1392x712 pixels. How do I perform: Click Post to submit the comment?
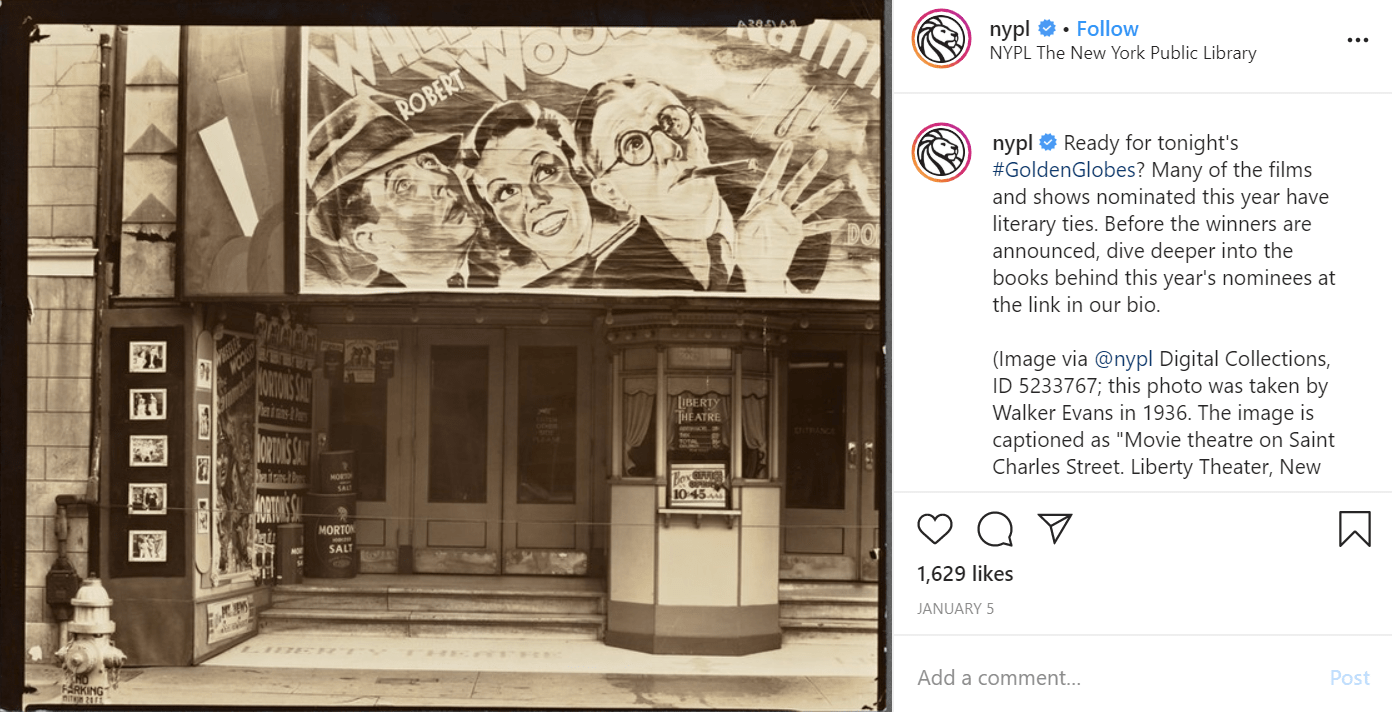click(x=1349, y=678)
